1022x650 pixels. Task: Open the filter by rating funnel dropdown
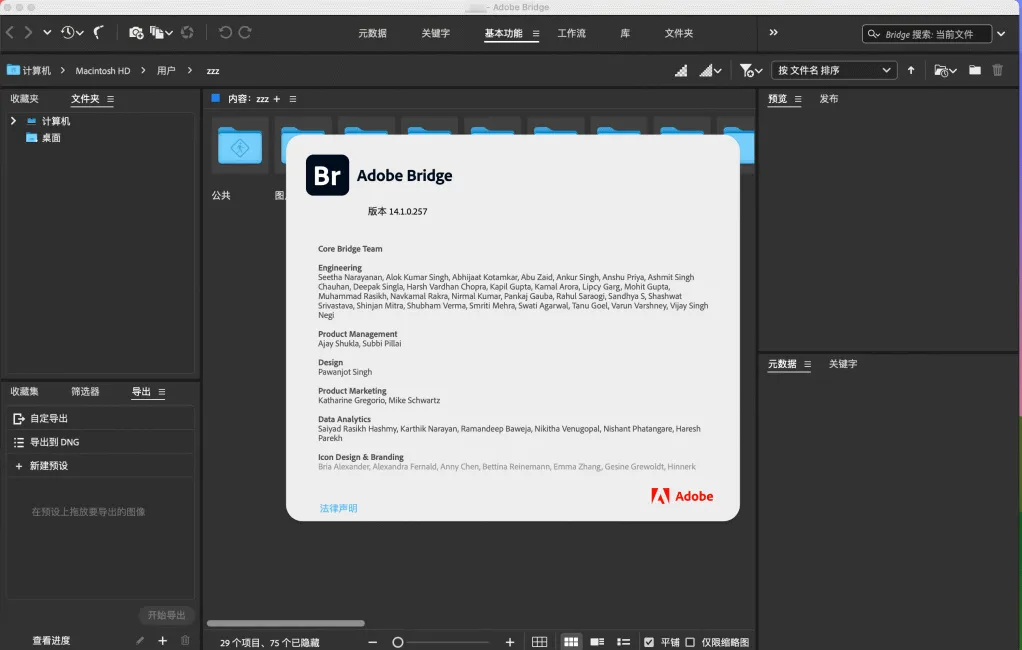(x=751, y=70)
